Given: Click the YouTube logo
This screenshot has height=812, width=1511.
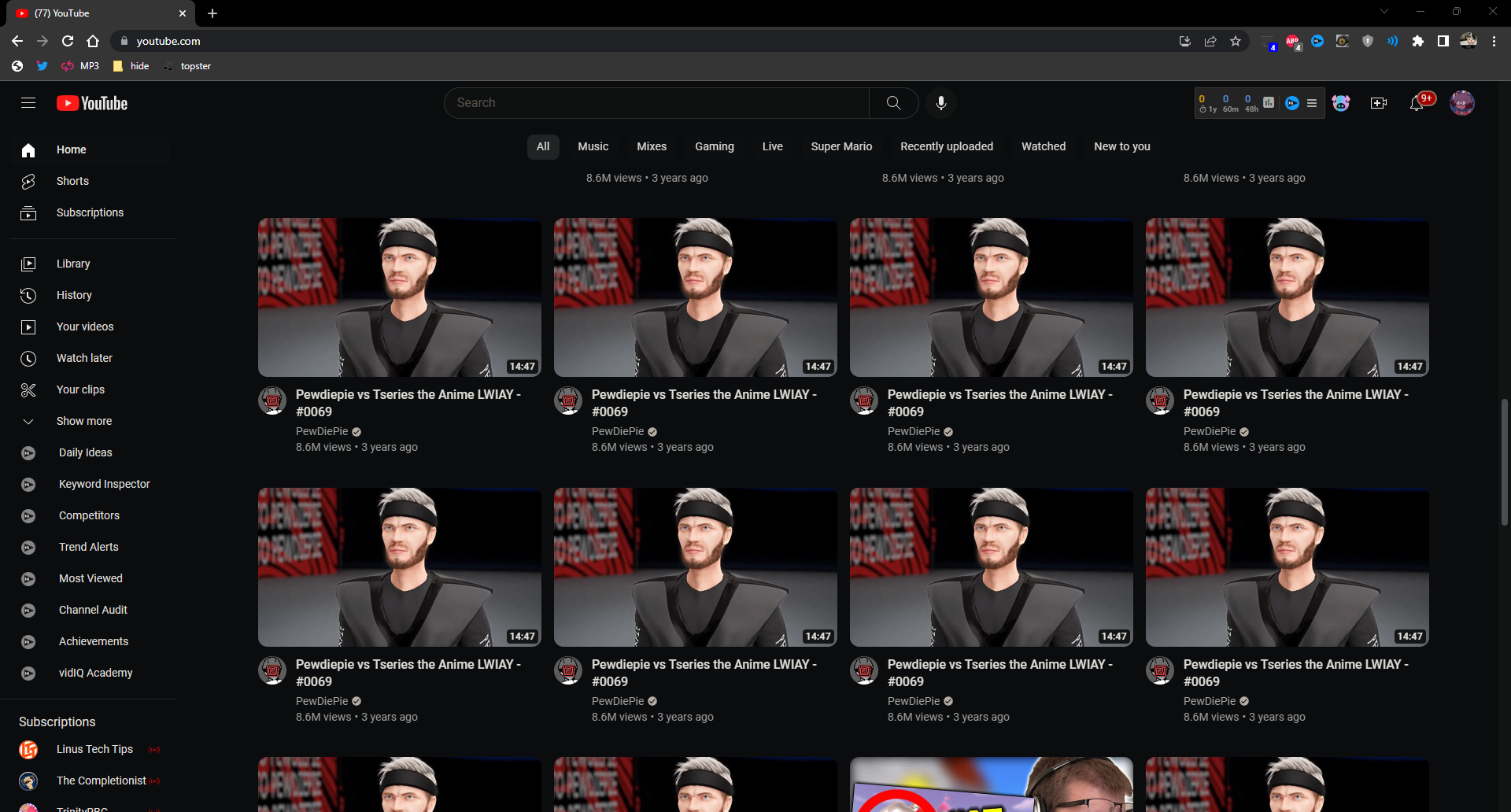Looking at the screenshot, I should click(92, 103).
